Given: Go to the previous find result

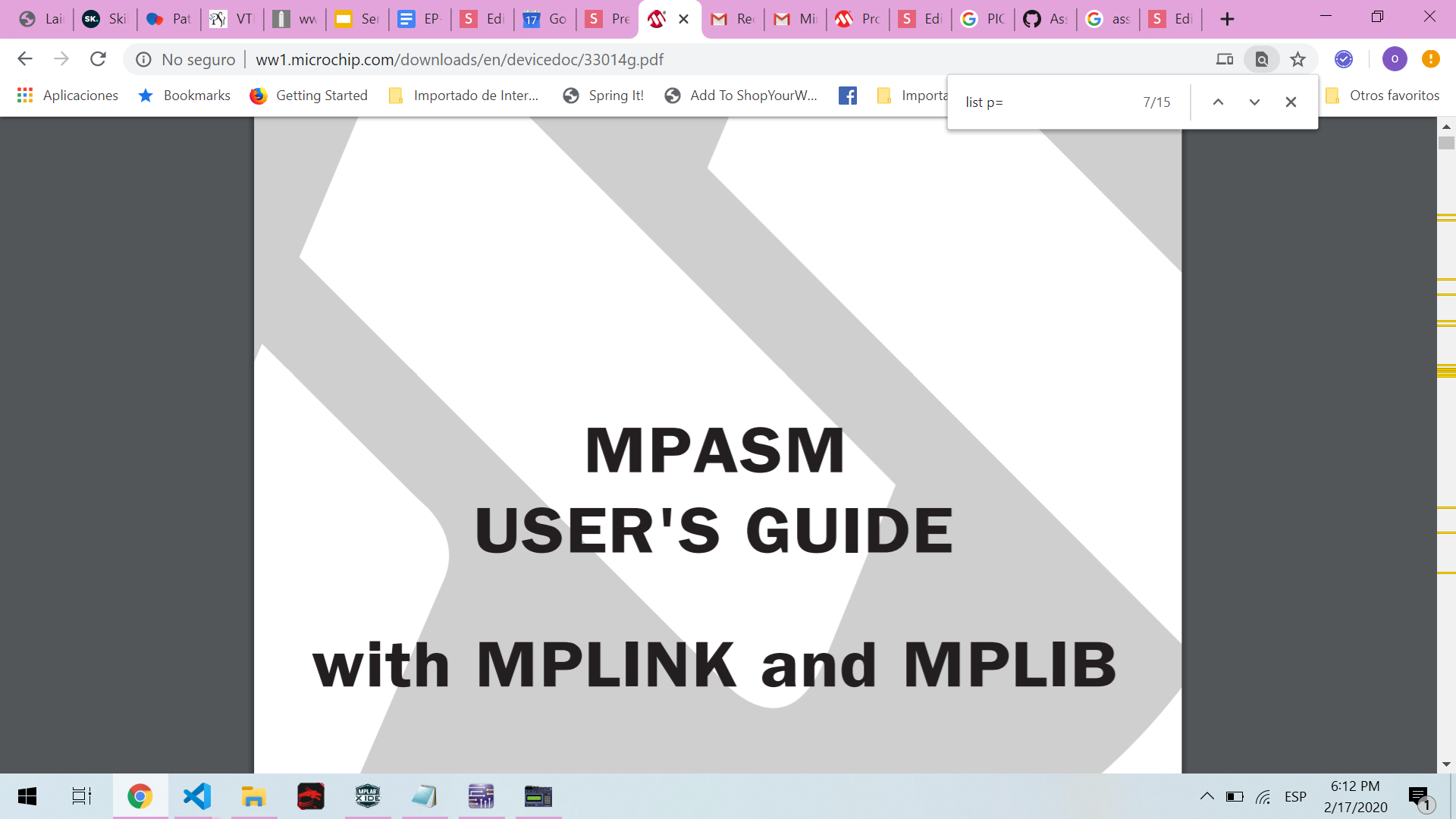Looking at the screenshot, I should (1218, 102).
